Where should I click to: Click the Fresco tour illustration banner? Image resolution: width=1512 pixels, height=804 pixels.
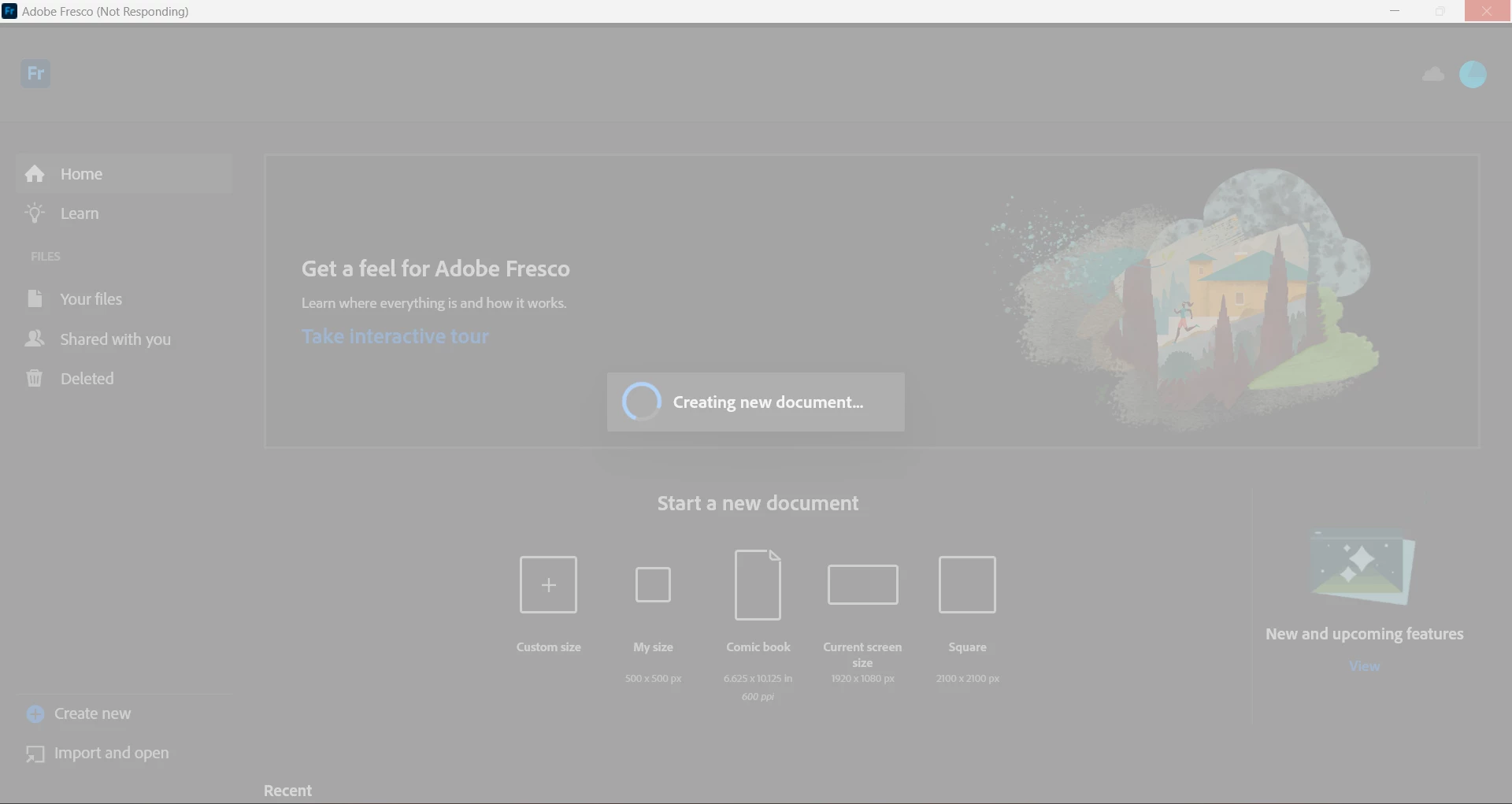(x=1181, y=299)
